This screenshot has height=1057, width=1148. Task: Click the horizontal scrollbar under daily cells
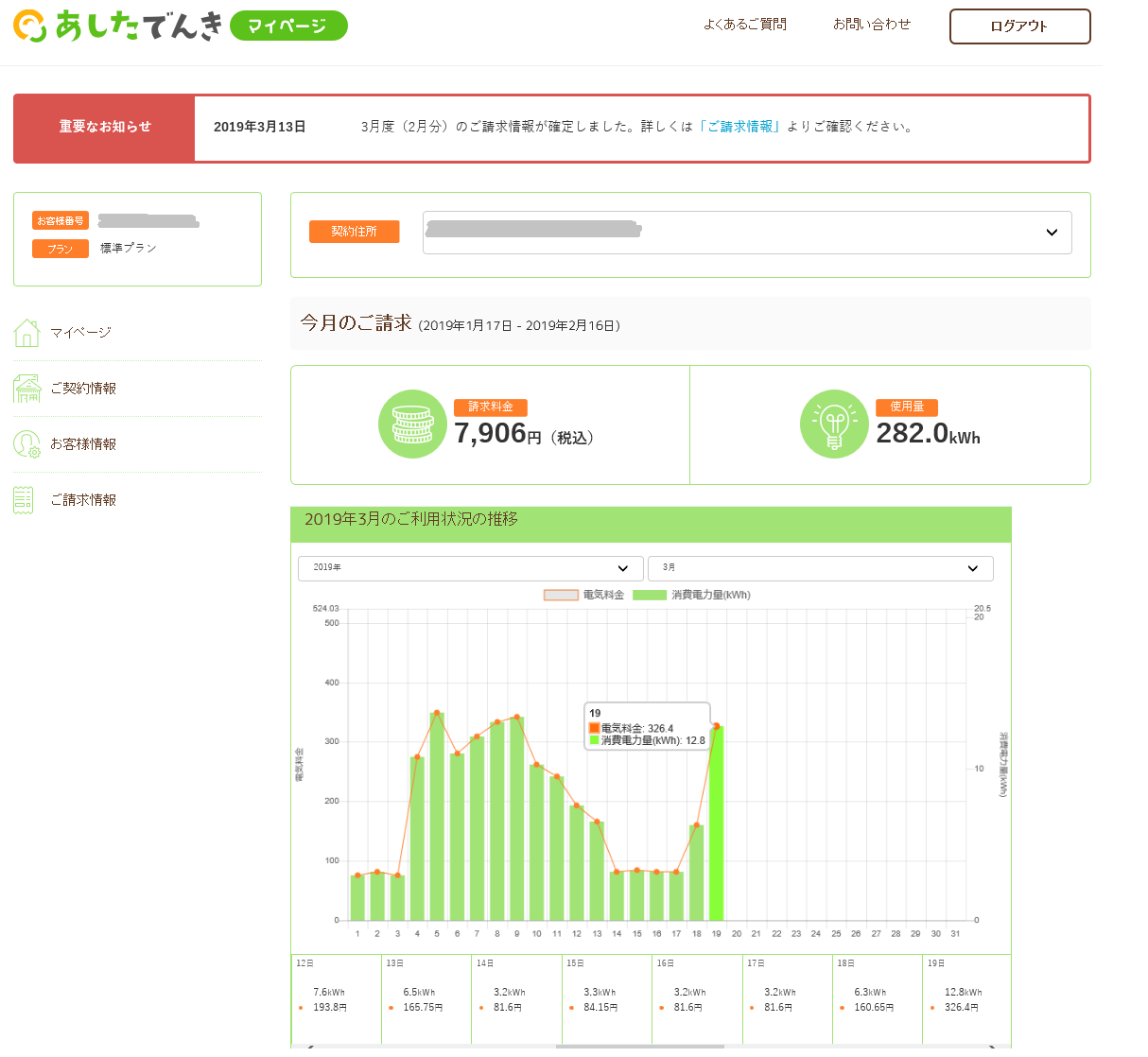coord(640,1047)
